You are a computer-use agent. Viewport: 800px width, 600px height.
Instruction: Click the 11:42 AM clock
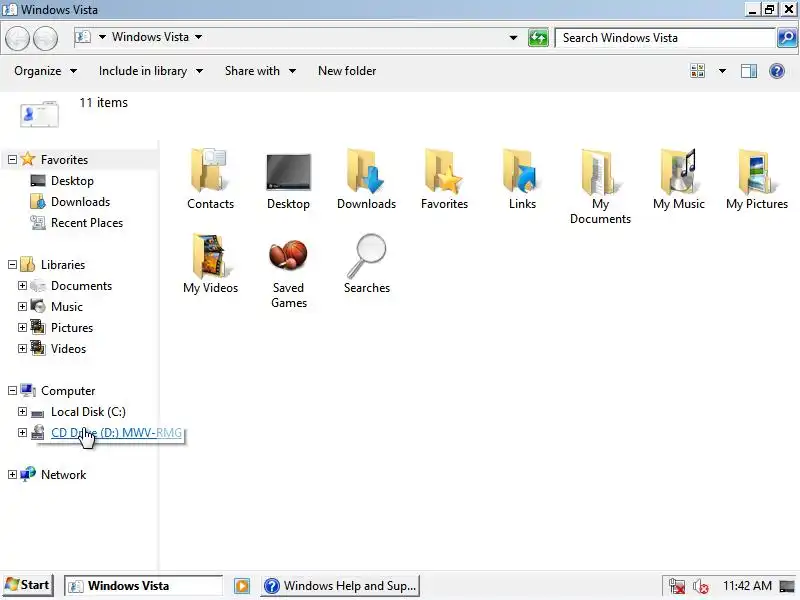coord(747,586)
